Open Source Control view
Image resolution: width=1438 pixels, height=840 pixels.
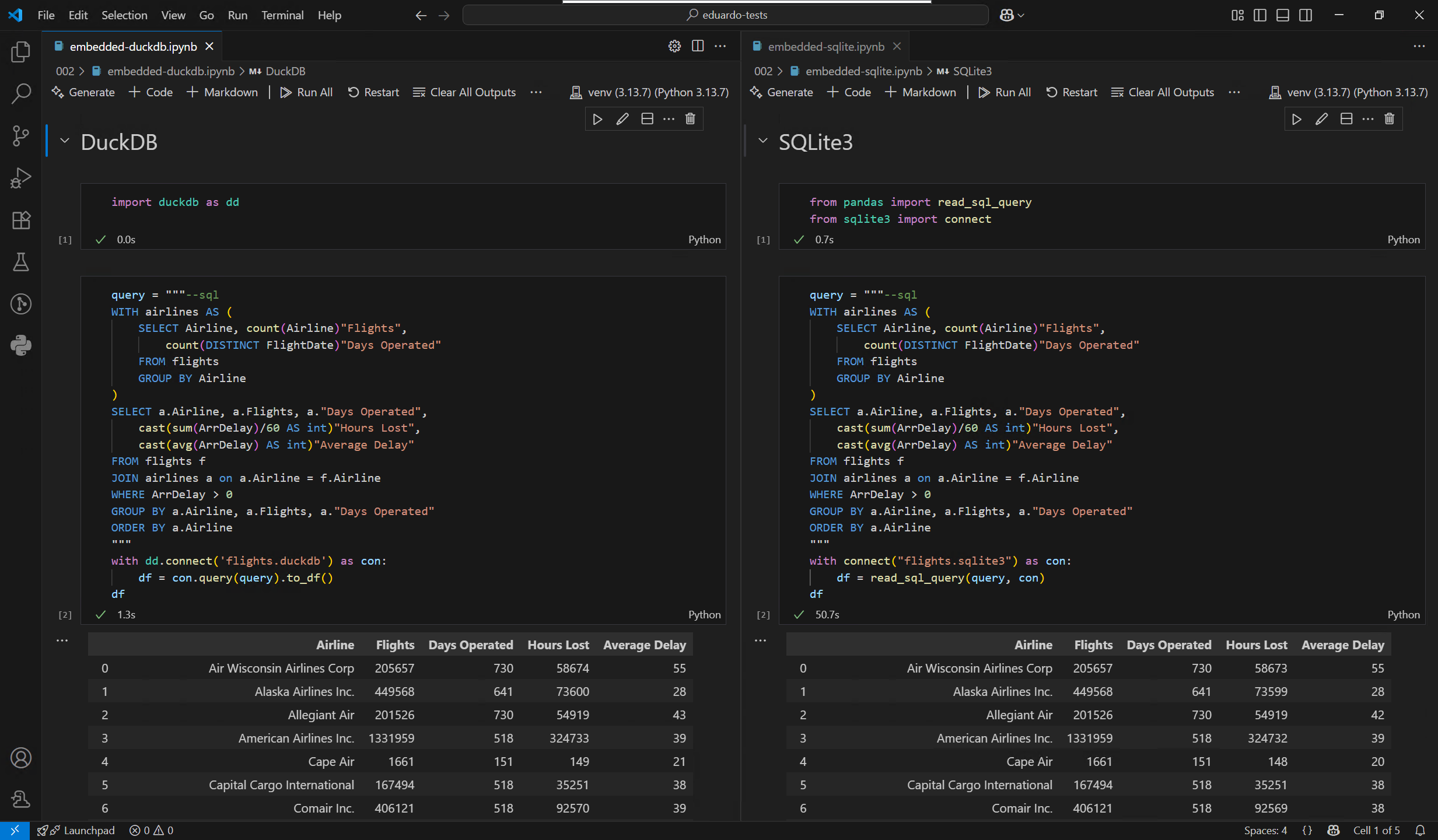click(x=21, y=136)
